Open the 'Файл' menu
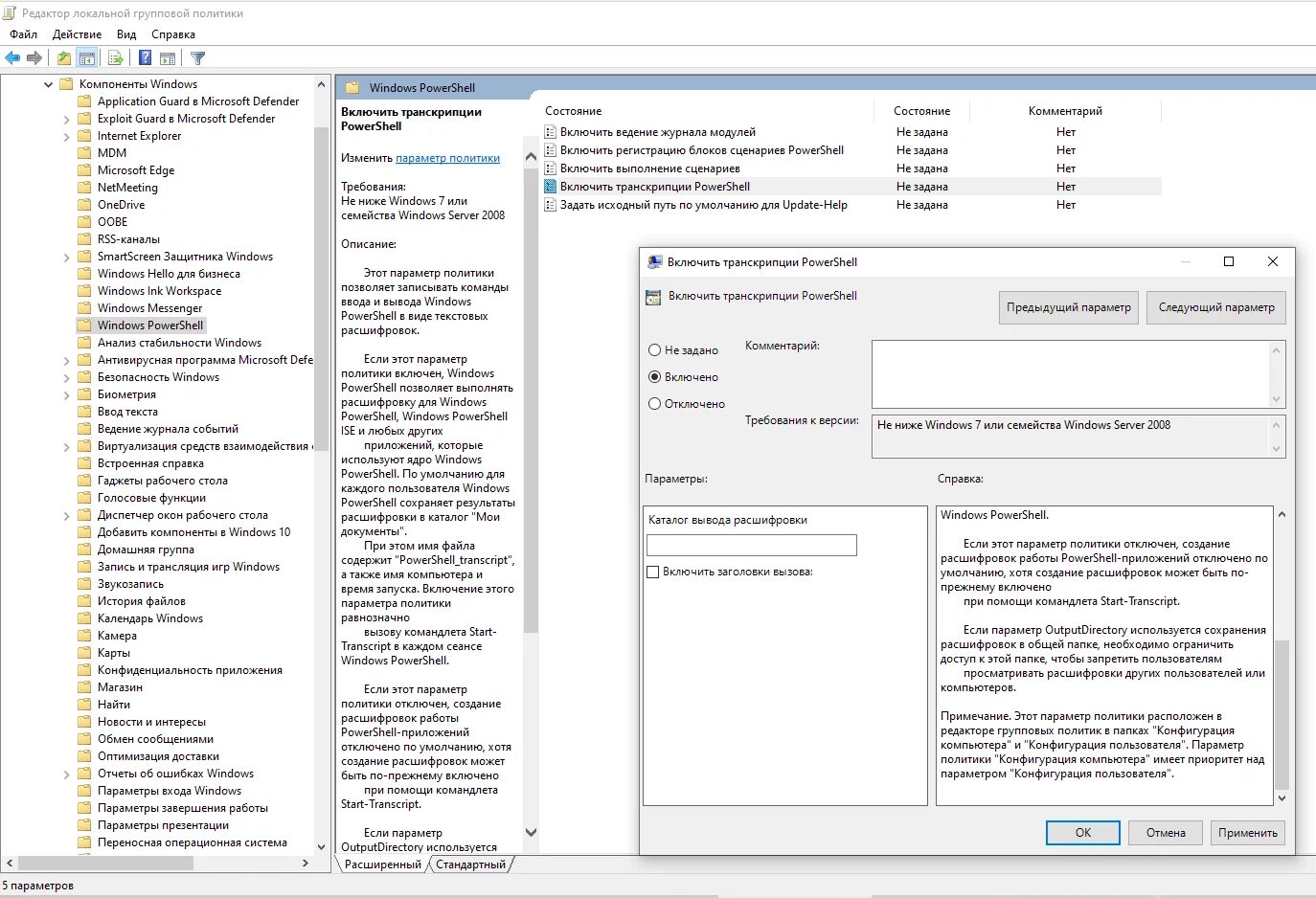Screen dimensions: 1316x898 (x=24, y=34)
